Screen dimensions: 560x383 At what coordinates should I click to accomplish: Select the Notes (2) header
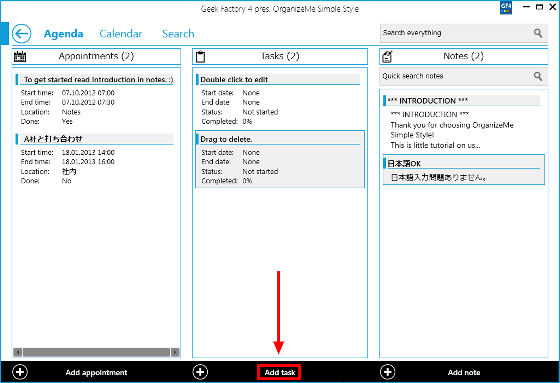pos(463,56)
